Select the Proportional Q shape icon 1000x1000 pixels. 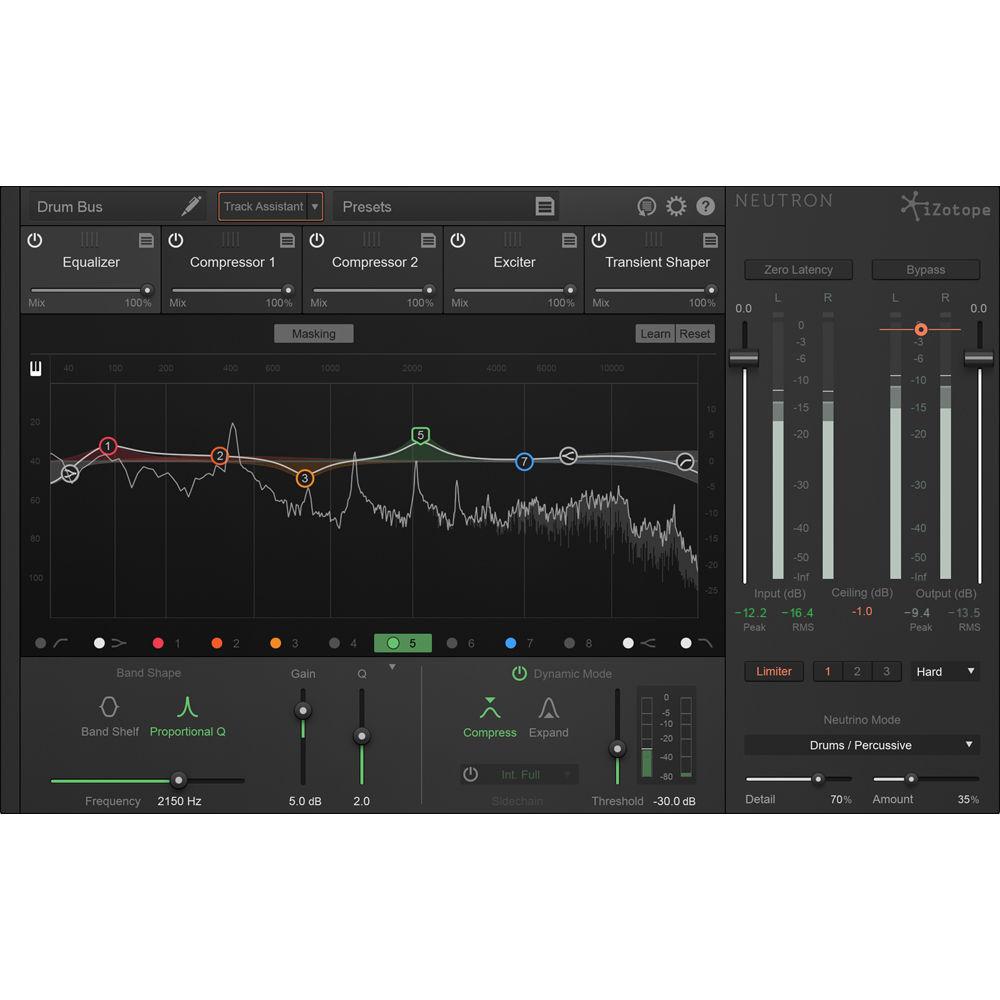187,707
